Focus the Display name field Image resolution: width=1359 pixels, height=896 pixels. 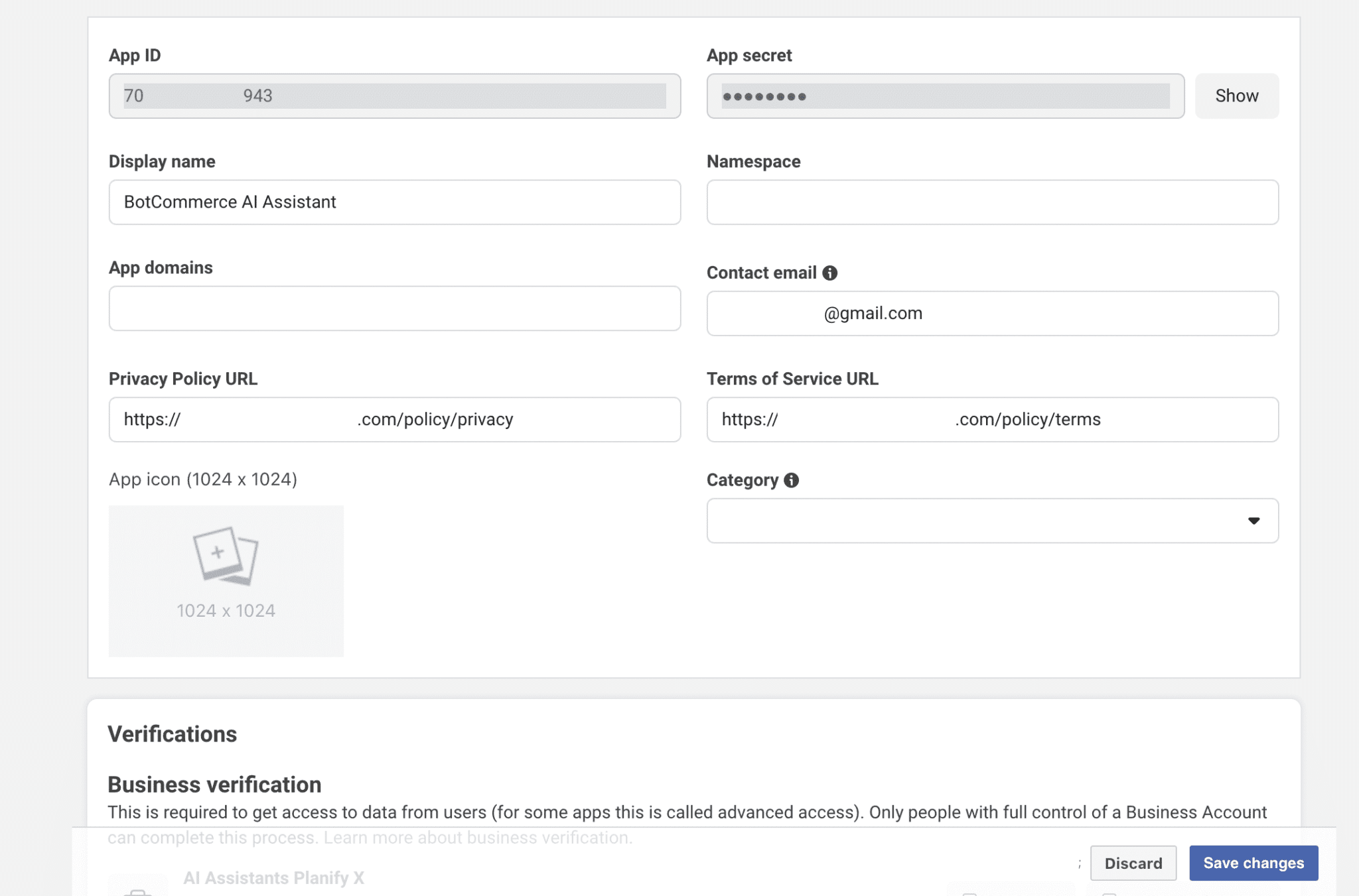395,202
